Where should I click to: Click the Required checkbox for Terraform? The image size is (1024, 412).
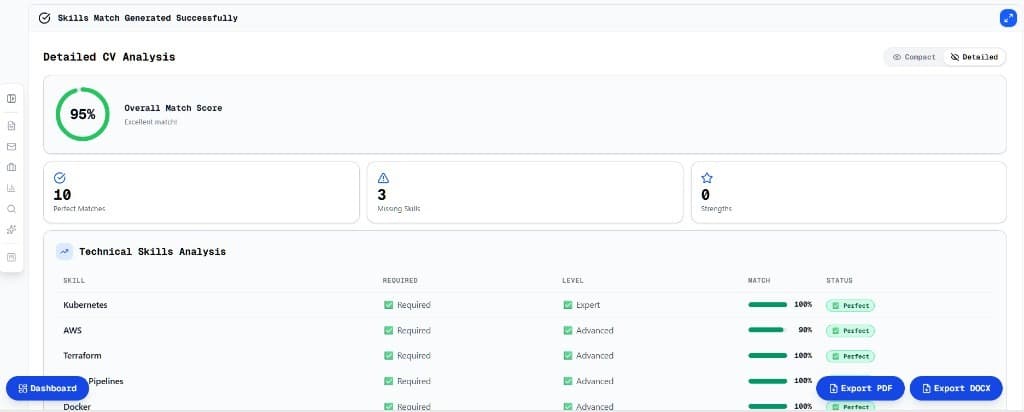pyautogui.click(x=389, y=356)
